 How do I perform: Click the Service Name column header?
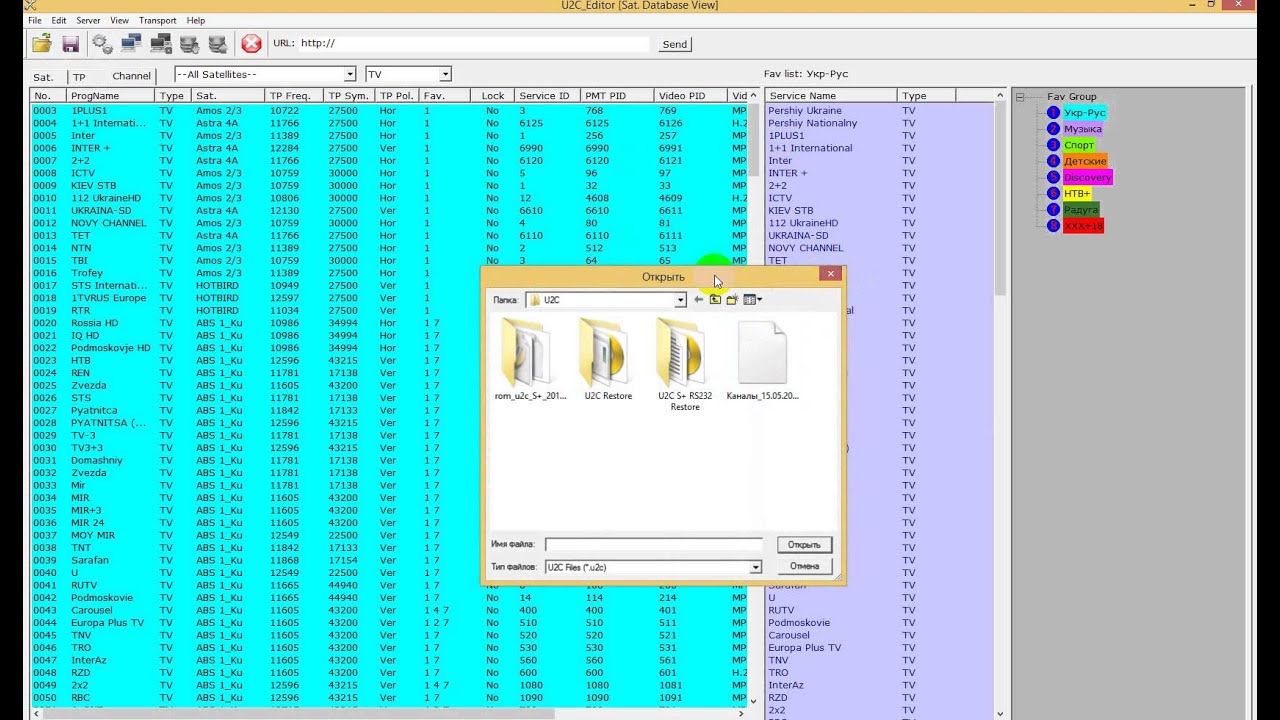(832, 96)
